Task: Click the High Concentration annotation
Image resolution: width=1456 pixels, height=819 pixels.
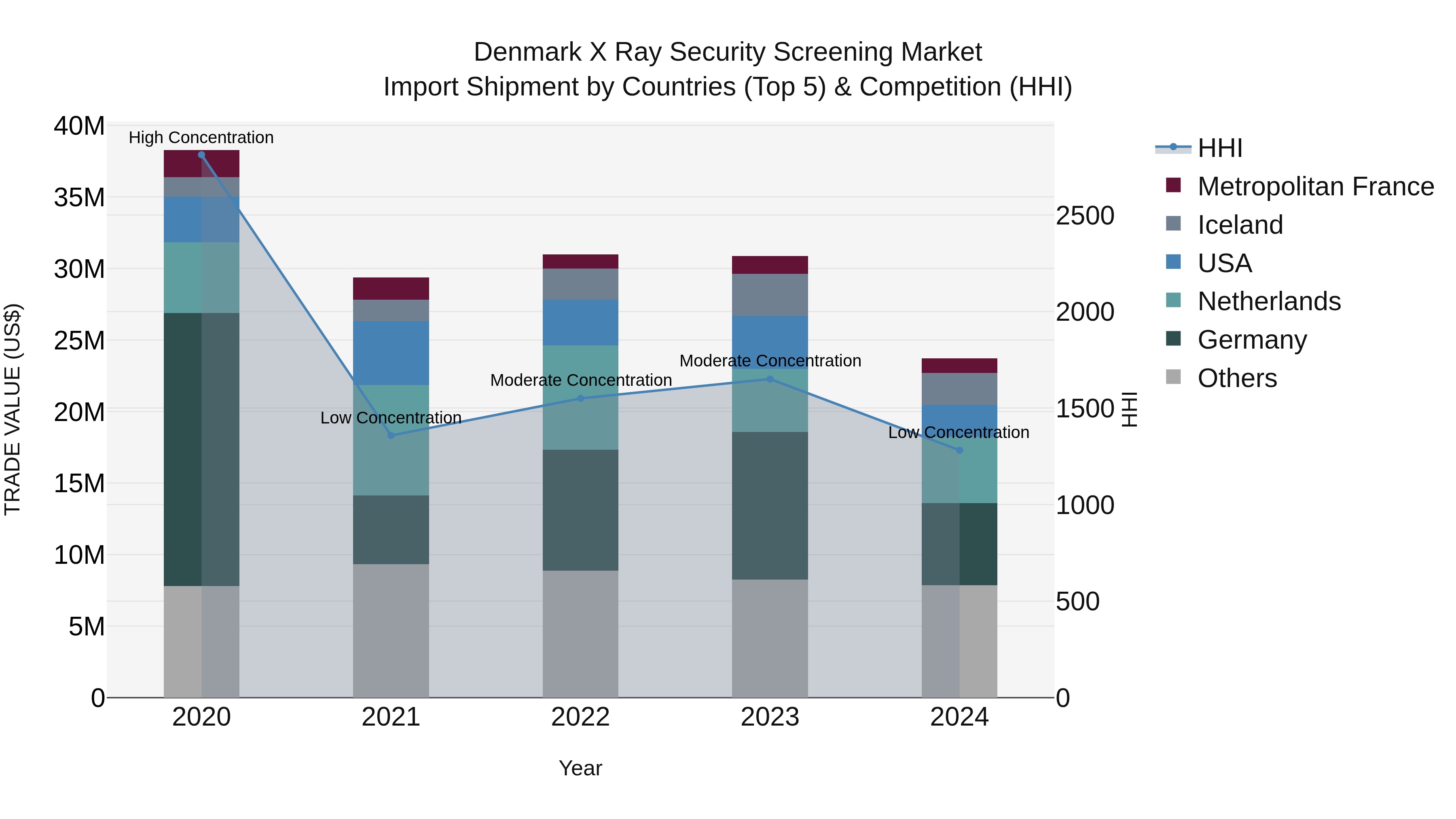Action: 201,138
